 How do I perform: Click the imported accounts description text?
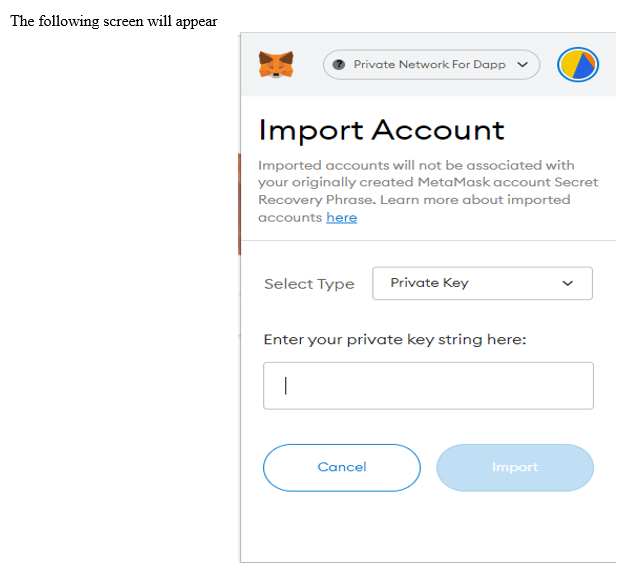point(428,191)
